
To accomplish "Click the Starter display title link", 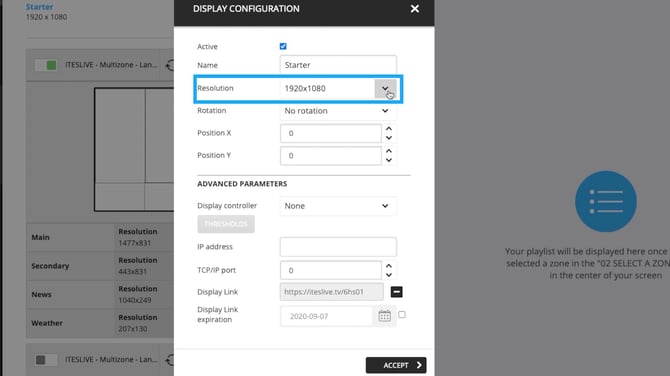I will [x=39, y=7].
